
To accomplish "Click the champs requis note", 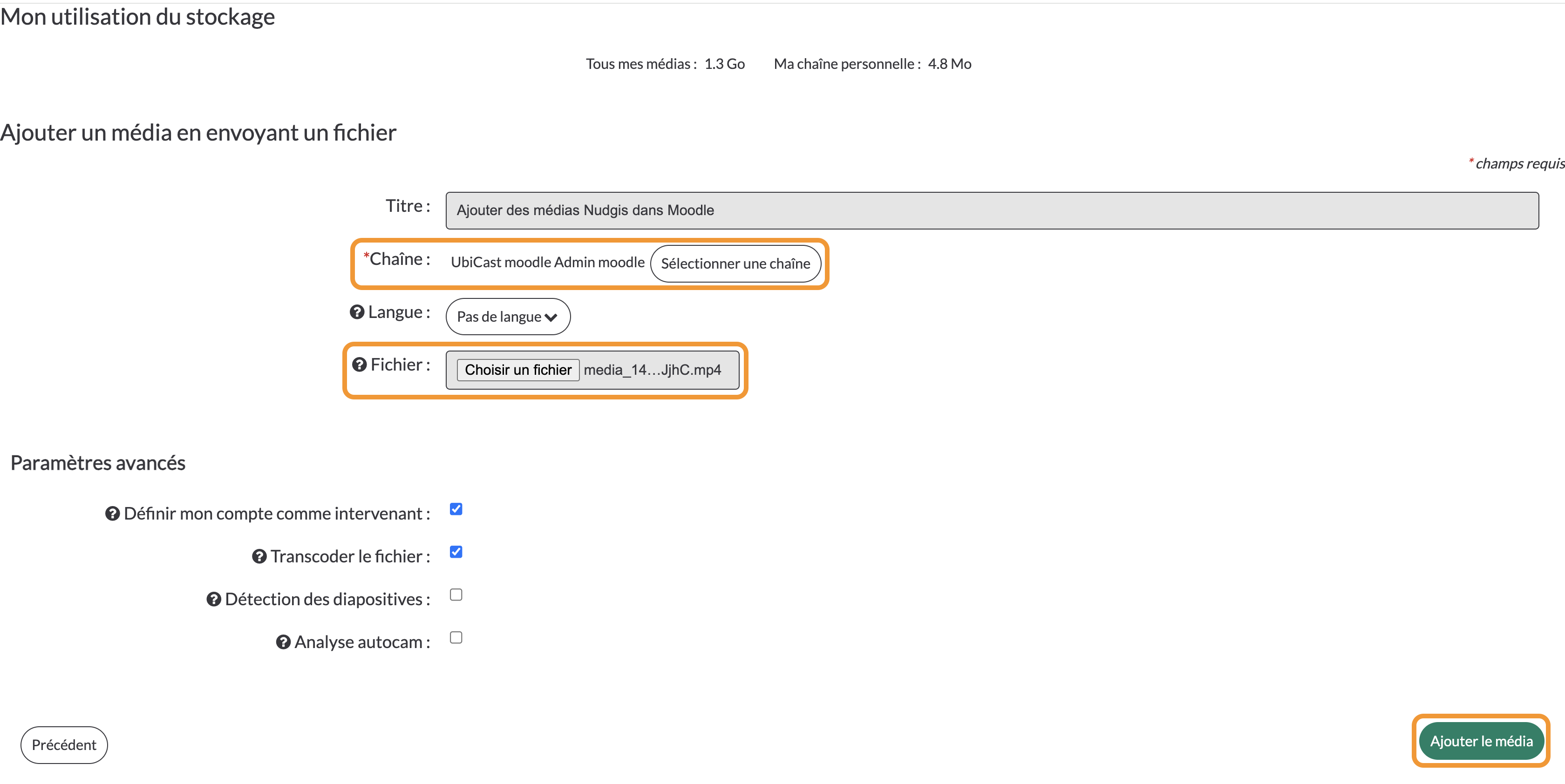I will pos(1517,163).
